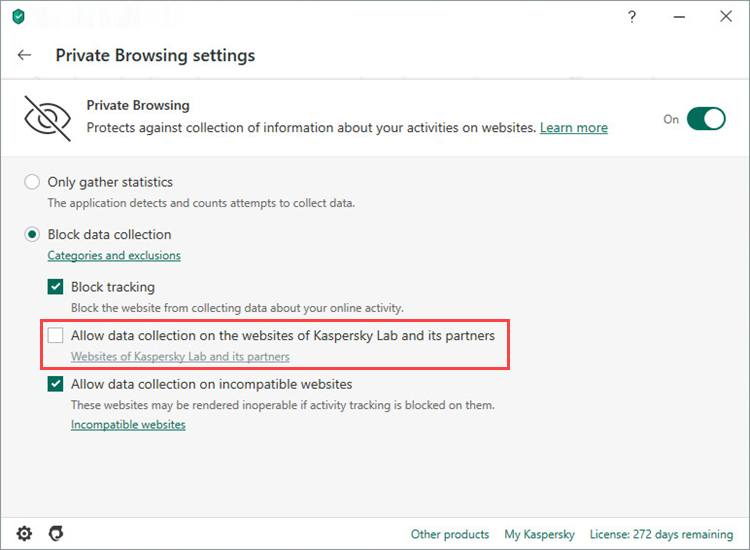The image size is (750, 550).
Task: Open the Categories and exclusions link
Action: 114,255
